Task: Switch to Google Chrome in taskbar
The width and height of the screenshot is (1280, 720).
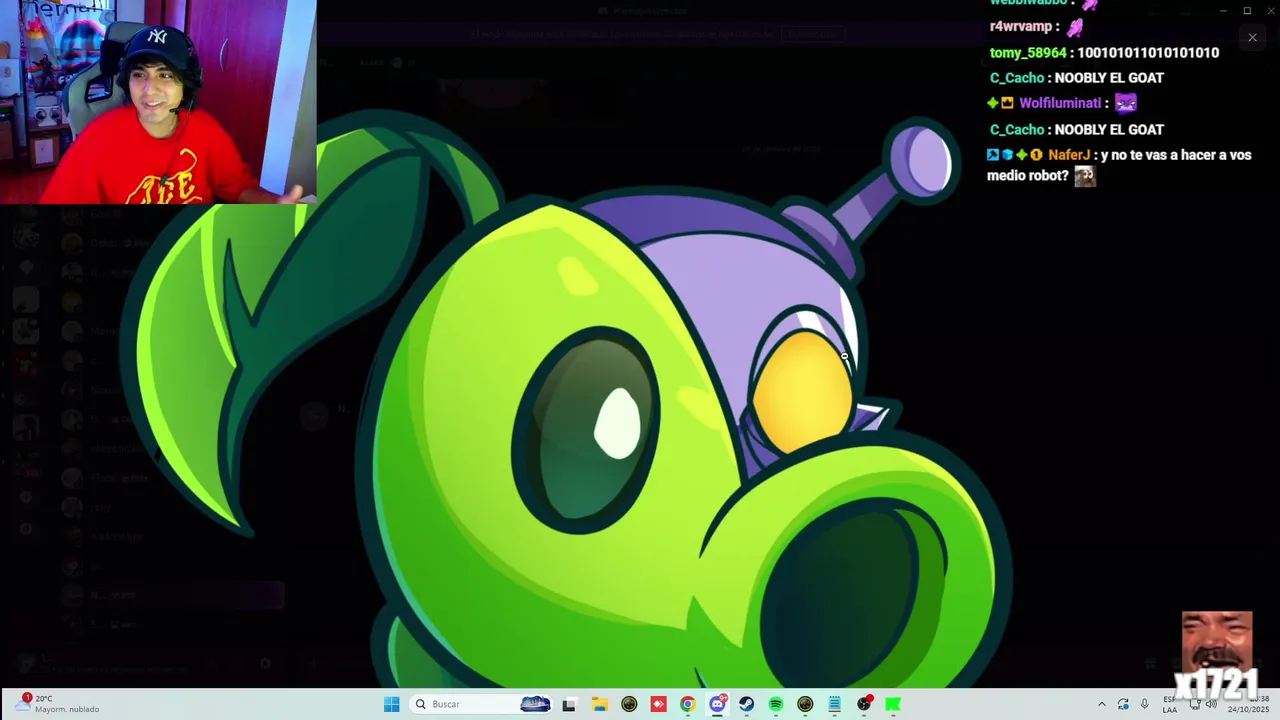Action: click(688, 704)
